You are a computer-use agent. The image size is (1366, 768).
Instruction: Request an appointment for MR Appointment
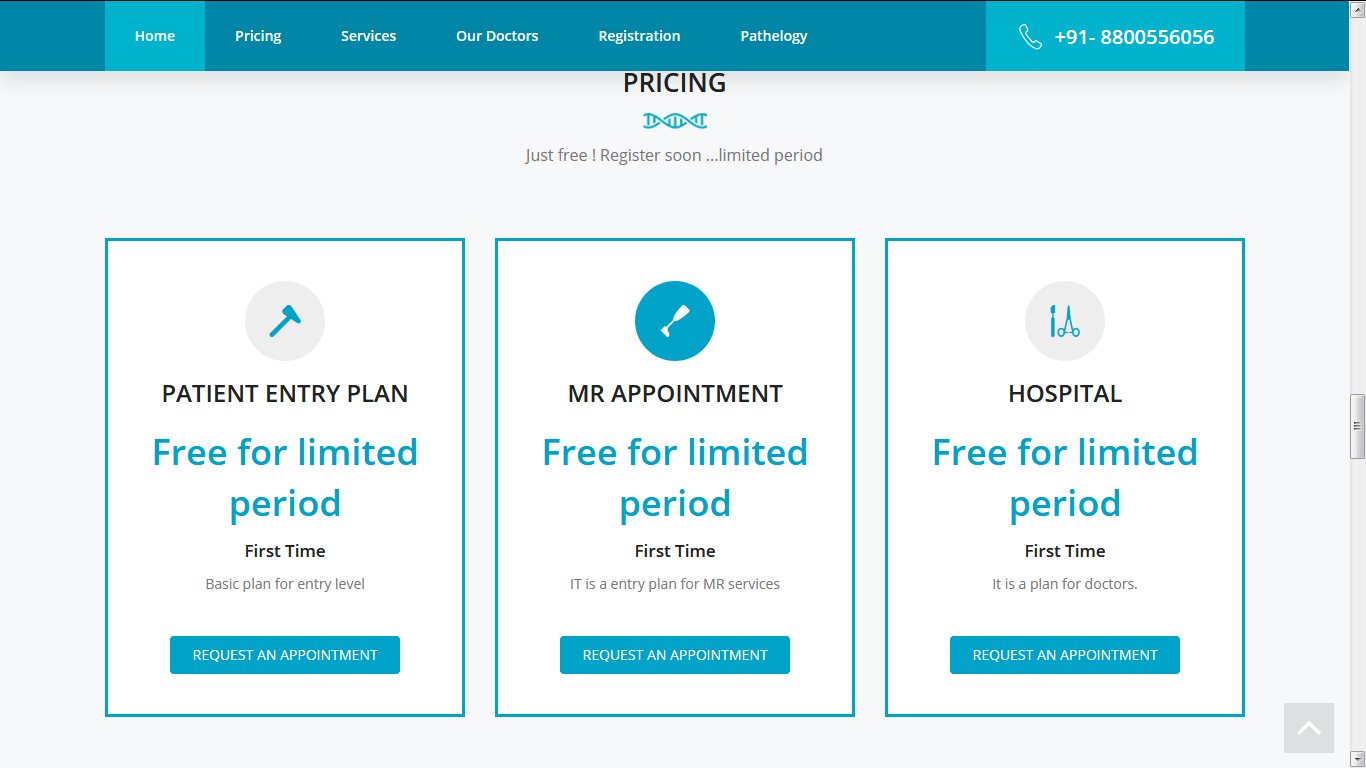(675, 655)
